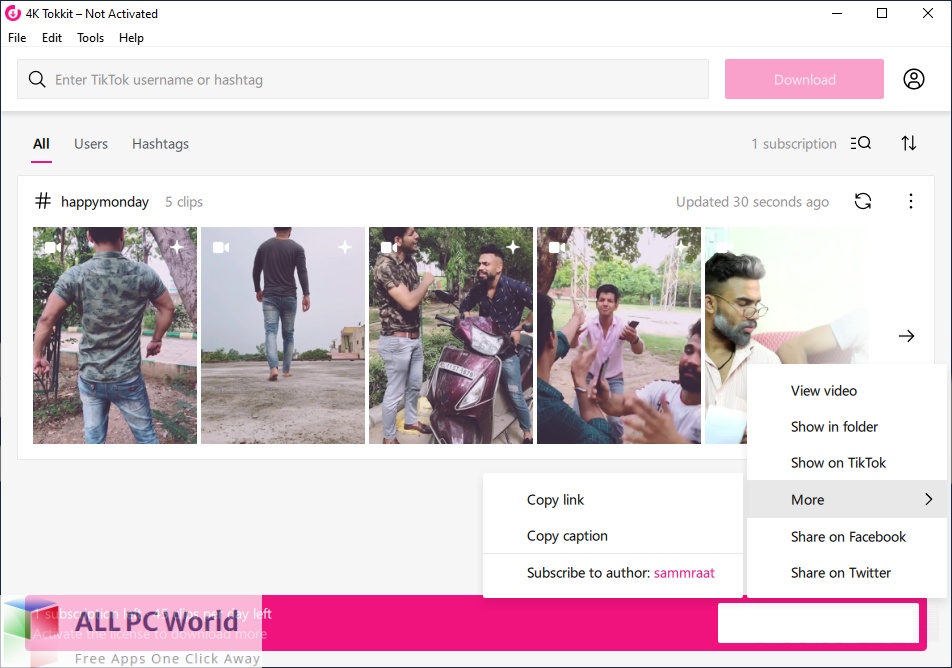Screen dimensions: 952x668
Task: Click the pink Download button
Action: [804, 79]
